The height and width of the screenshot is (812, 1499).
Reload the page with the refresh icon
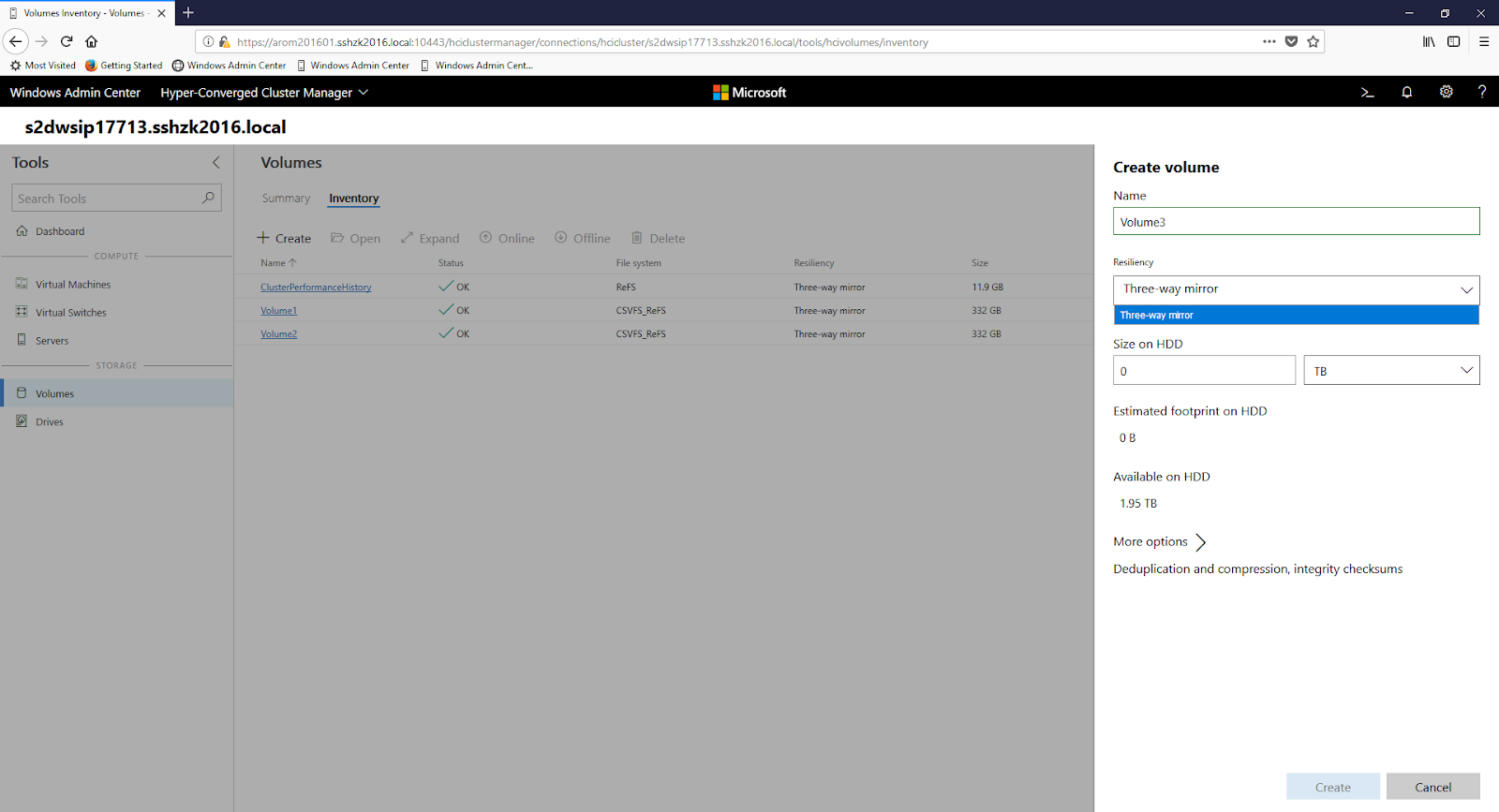click(x=67, y=41)
